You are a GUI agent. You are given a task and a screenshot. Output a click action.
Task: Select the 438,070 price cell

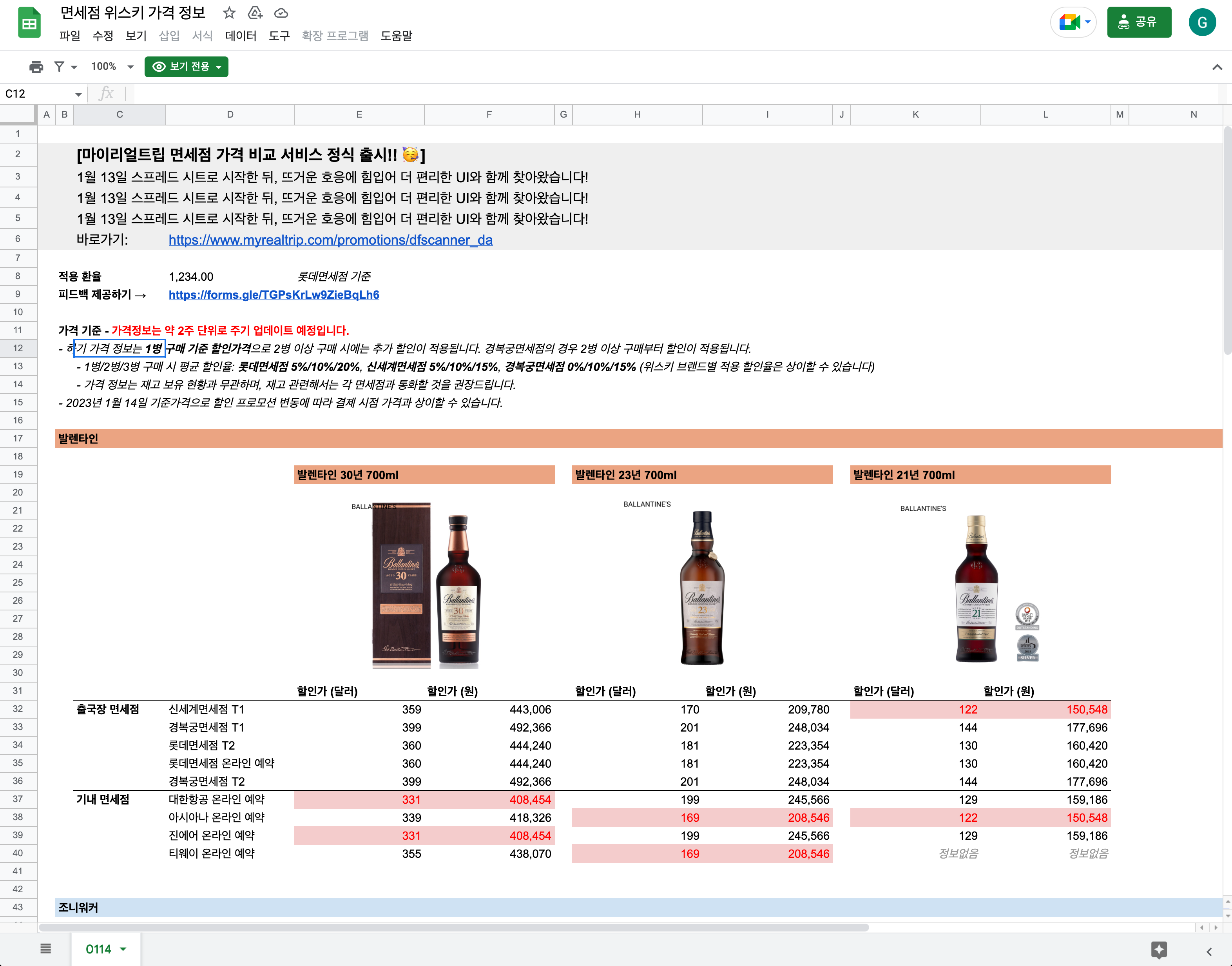(x=489, y=853)
